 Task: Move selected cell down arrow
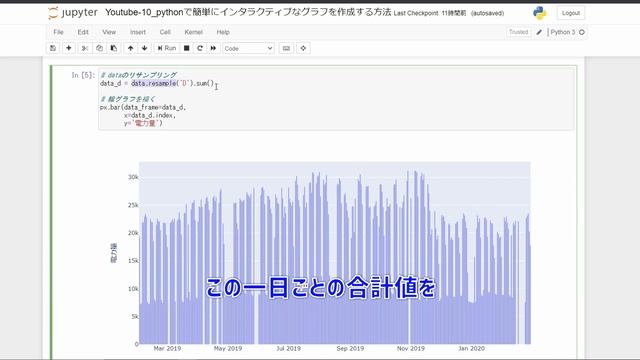(144, 48)
